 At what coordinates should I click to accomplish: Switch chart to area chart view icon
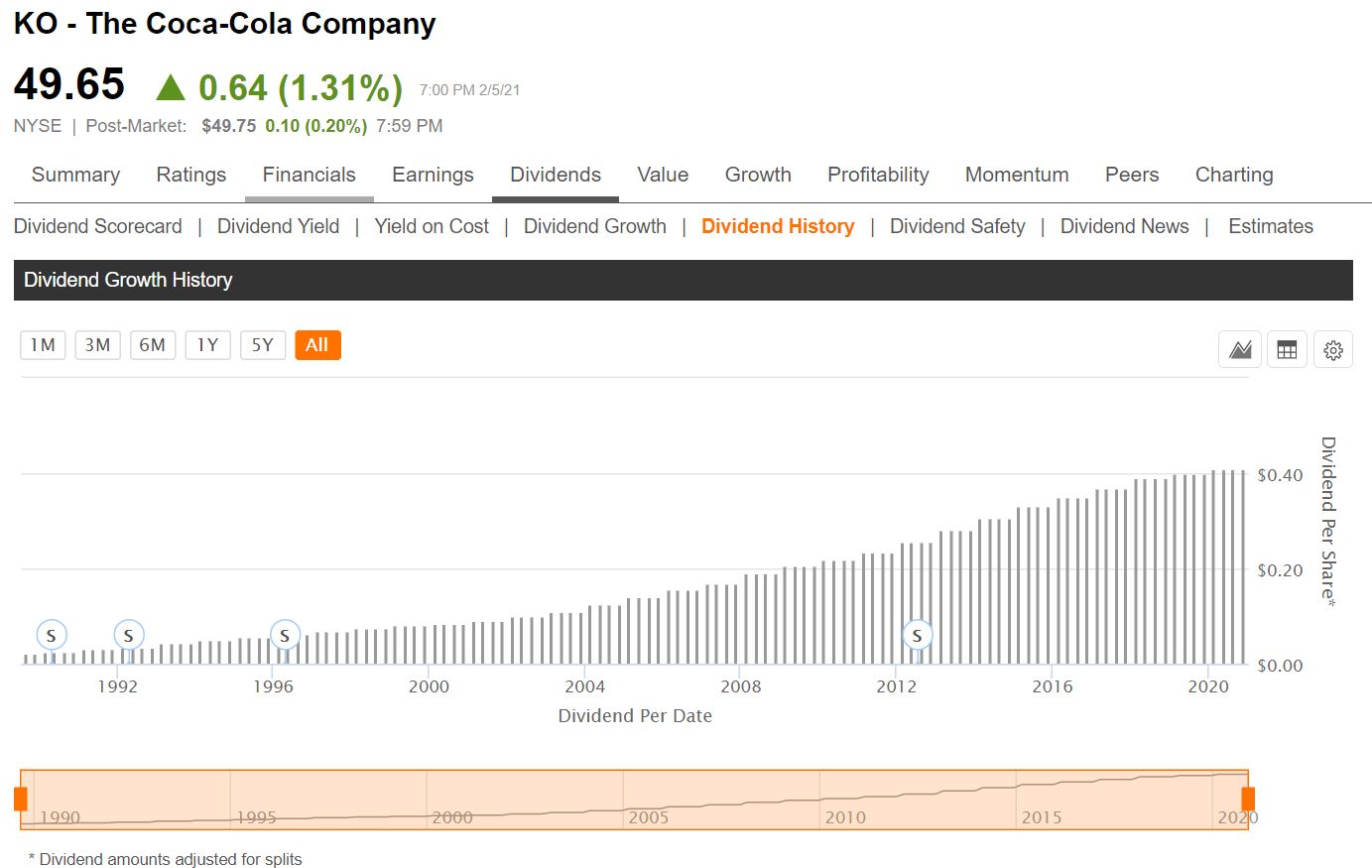(x=1240, y=349)
